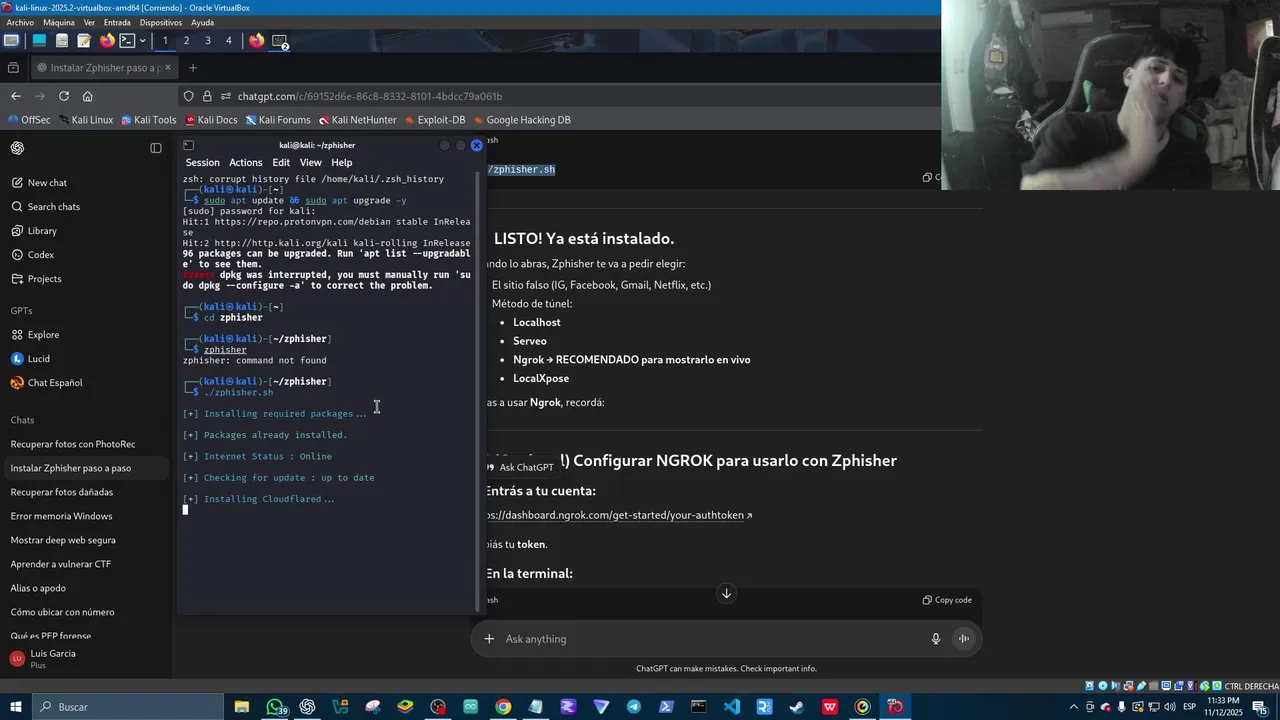
Task: Open terminal Session menu
Action: tap(202, 163)
